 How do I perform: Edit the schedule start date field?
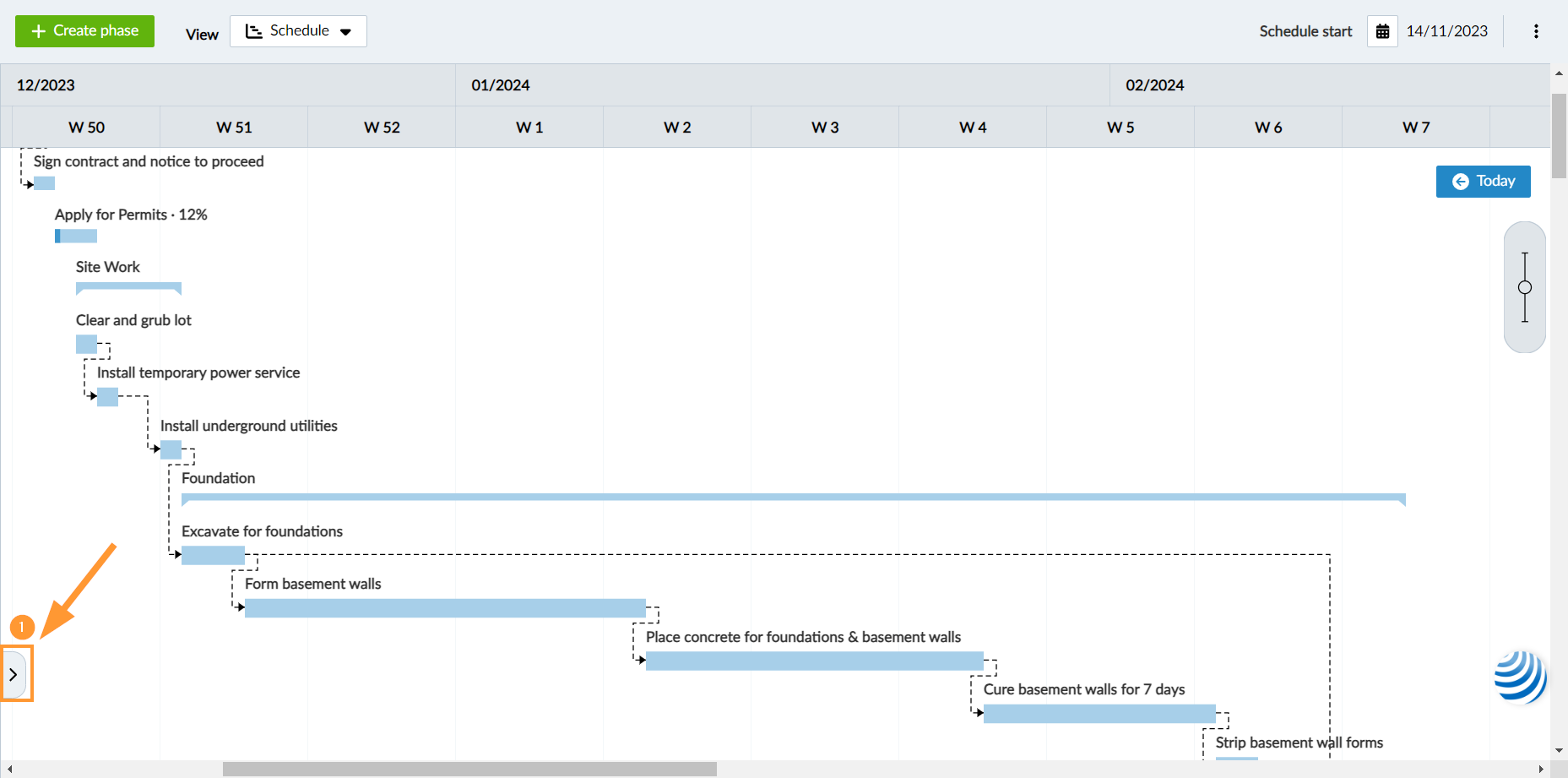[1446, 31]
